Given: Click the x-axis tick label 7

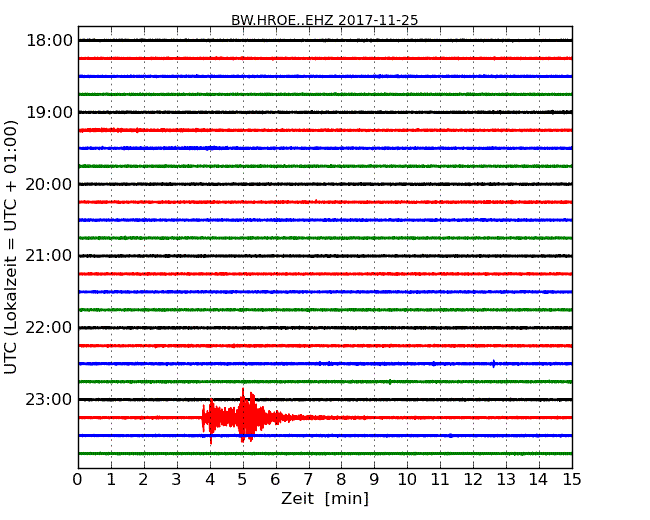Looking at the screenshot, I should point(308,480).
